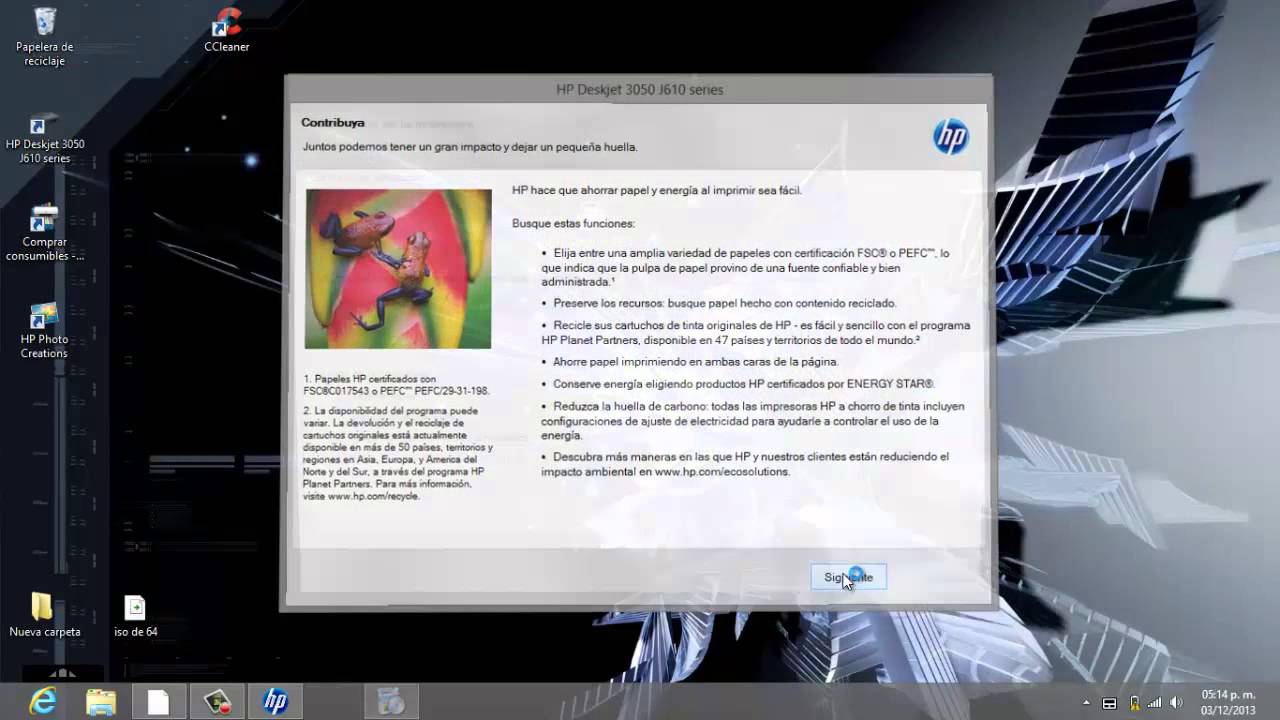Click the line 'Busque estas funciones:'
Screen dimensions: 1280x720
(573, 223)
